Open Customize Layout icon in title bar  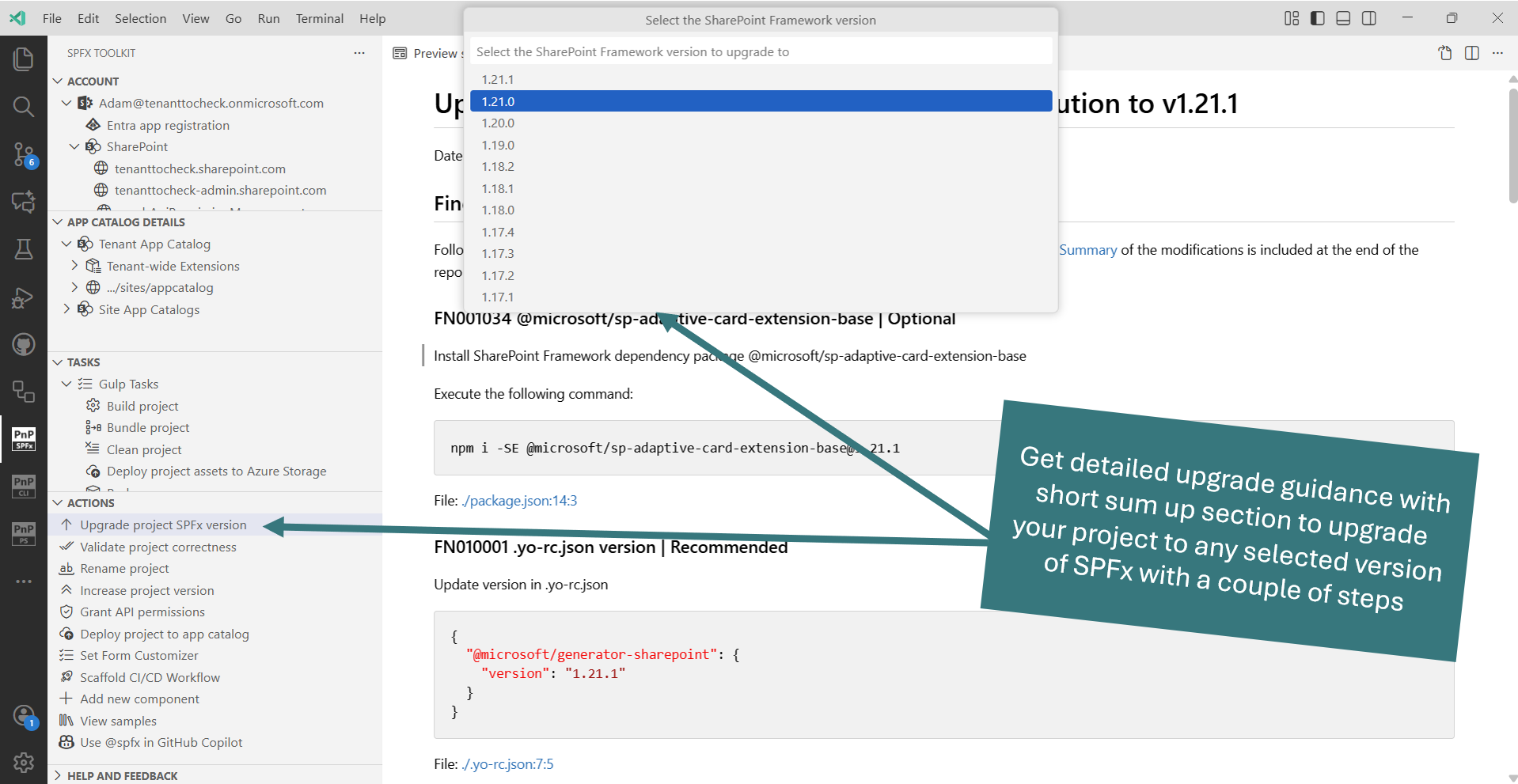(1292, 18)
